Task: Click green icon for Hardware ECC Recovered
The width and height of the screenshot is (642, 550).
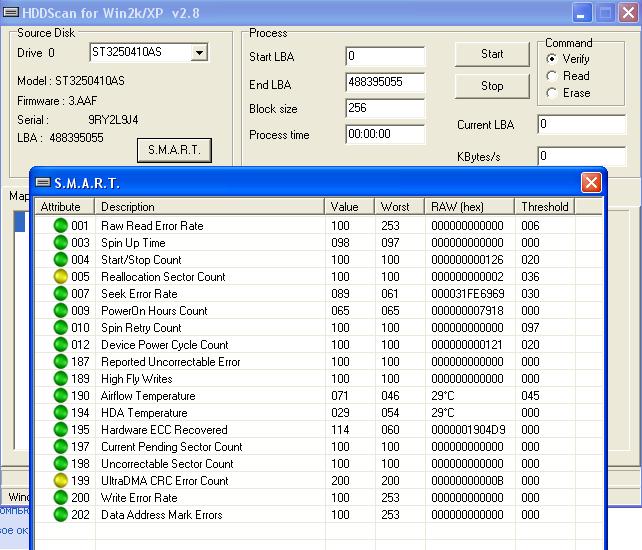Action: [61, 430]
